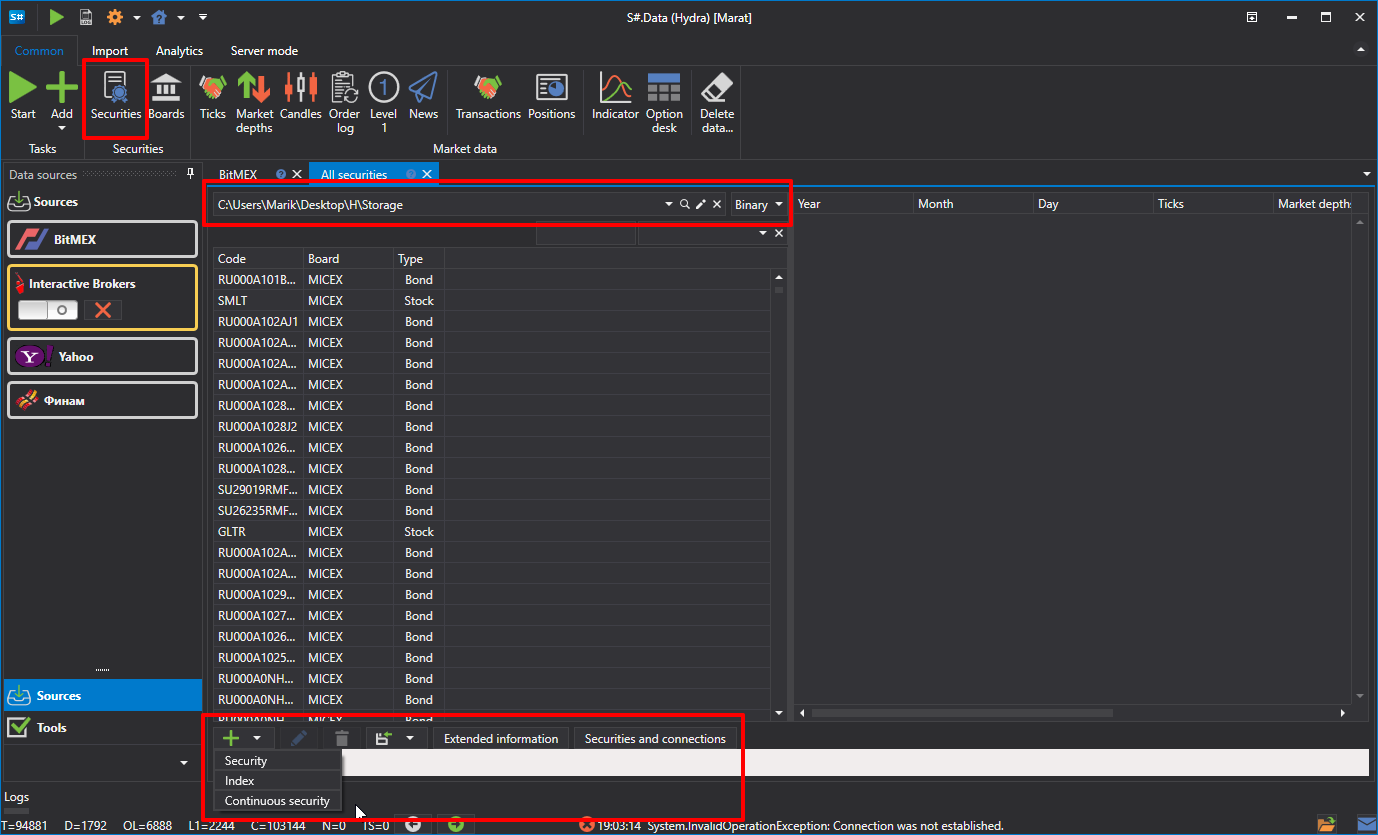Click the search icon in storage path field

(685, 204)
